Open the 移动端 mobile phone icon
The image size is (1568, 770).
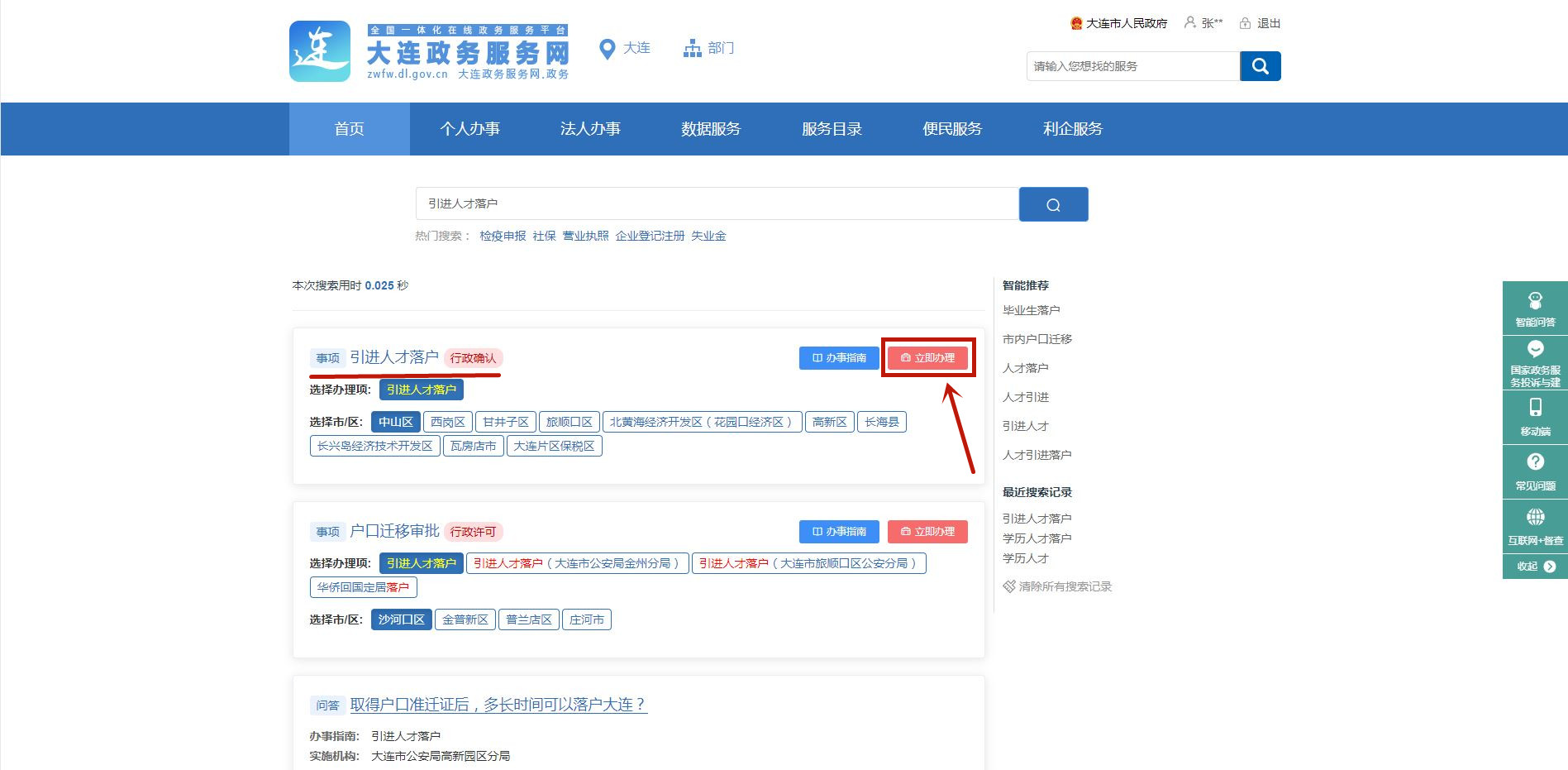pos(1535,408)
